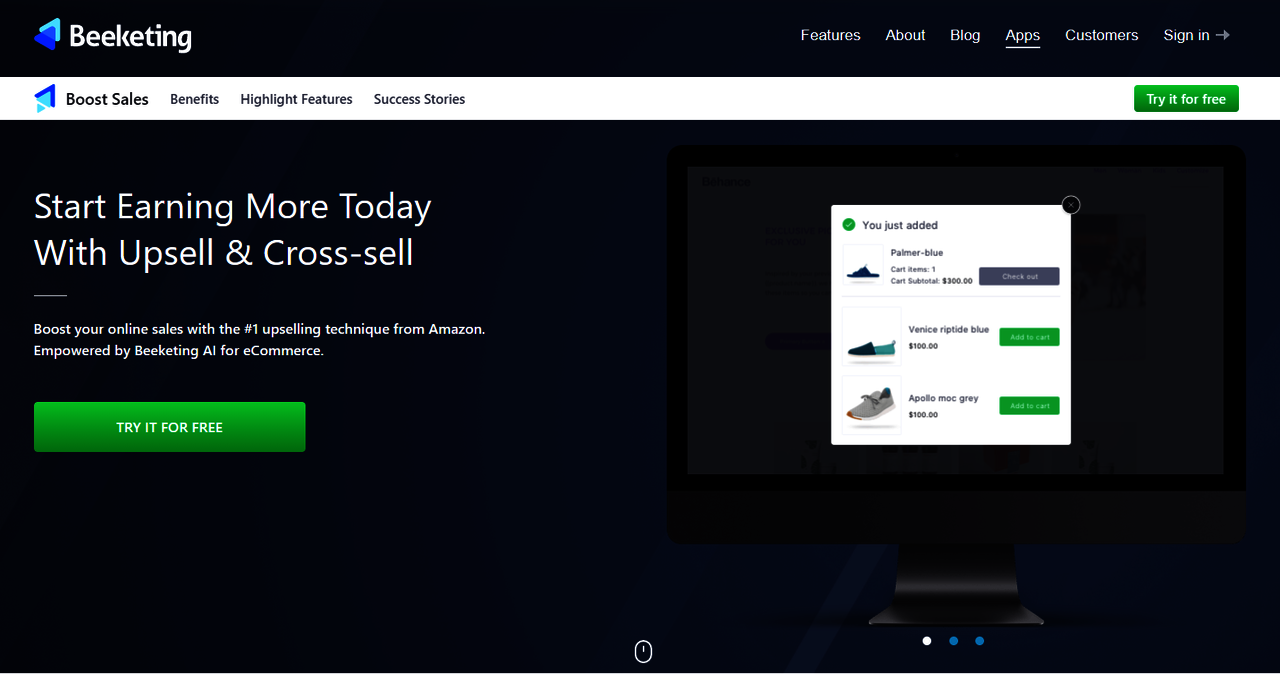Screen dimensions: 1280x674
Task: Jump to the Highlight Features section
Action: click(296, 99)
